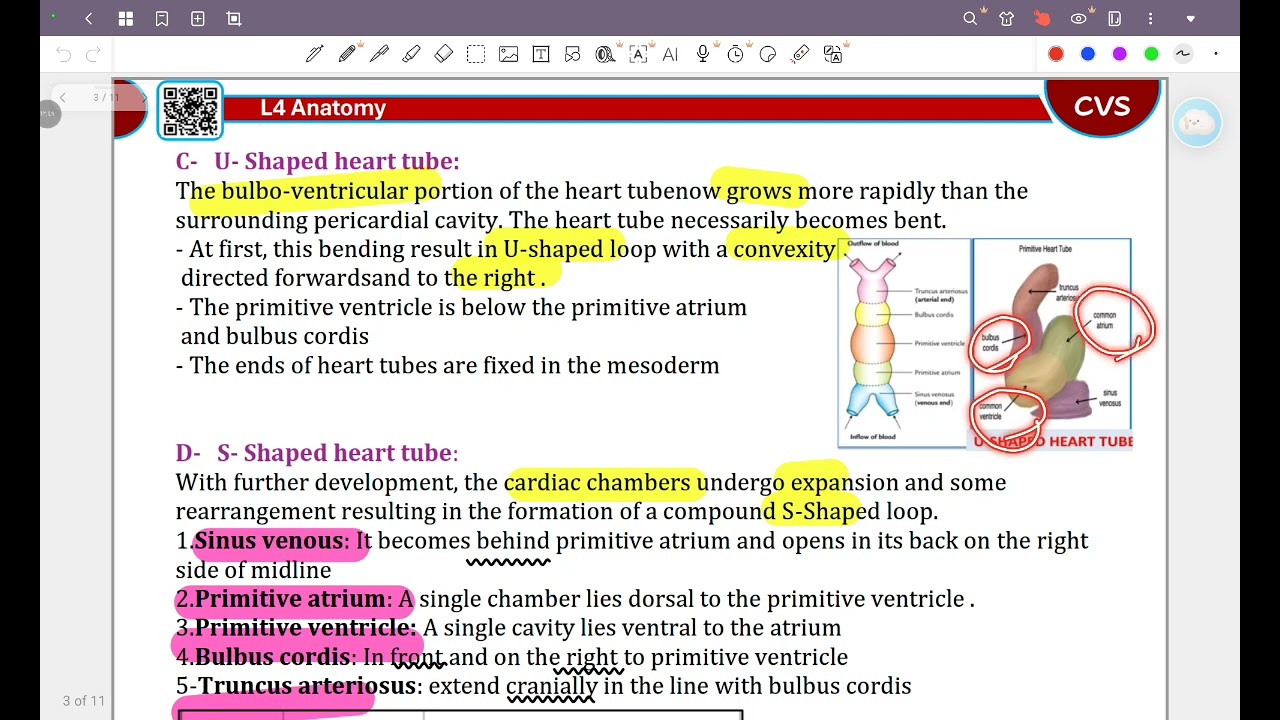Go to previous page in page navigator
The image size is (1280, 720).
62,98
